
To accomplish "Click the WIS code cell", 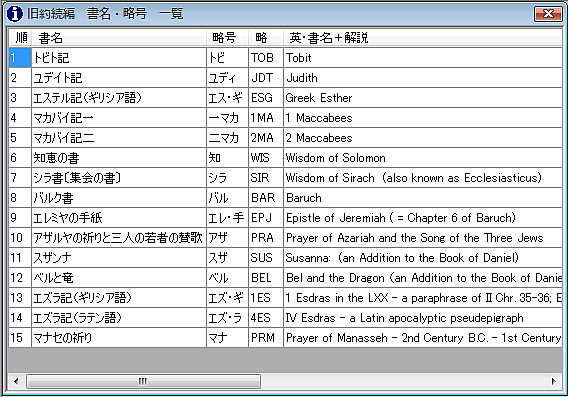I will pos(266,158).
